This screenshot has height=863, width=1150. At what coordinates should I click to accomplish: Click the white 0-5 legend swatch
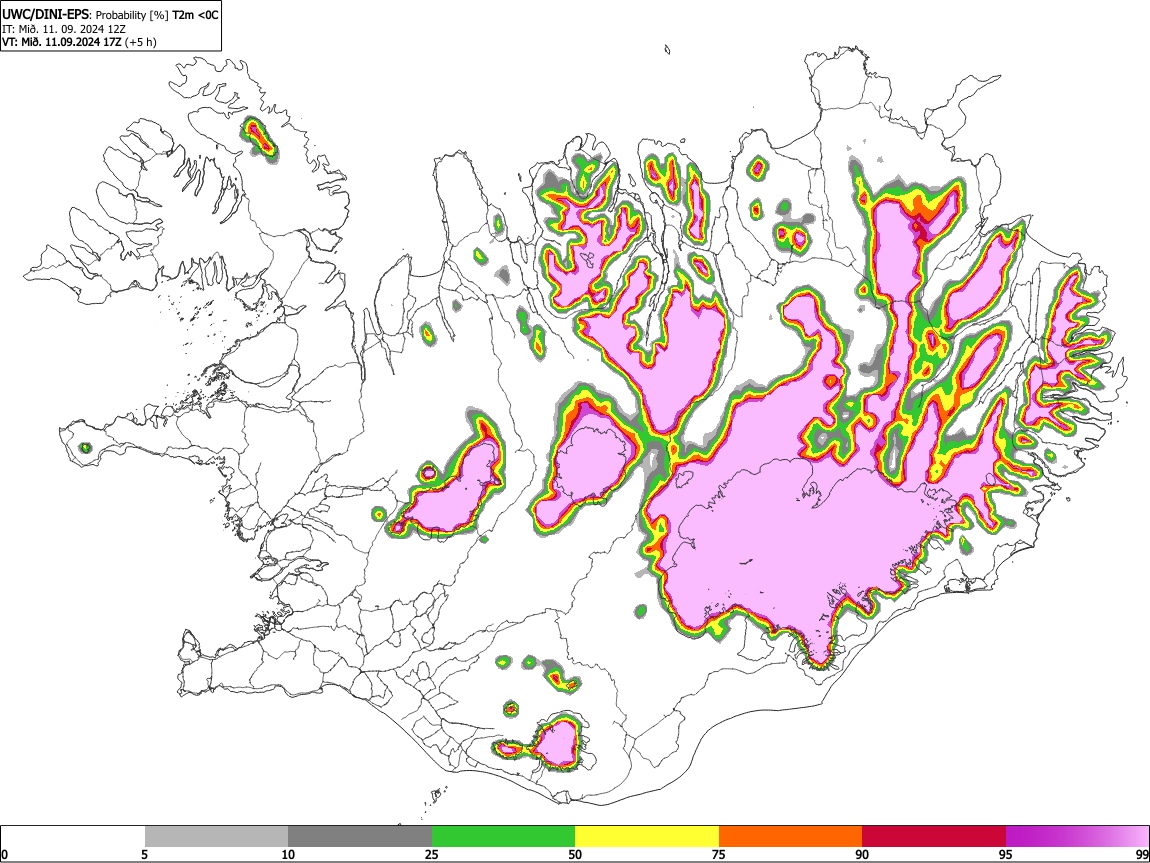click(73, 836)
